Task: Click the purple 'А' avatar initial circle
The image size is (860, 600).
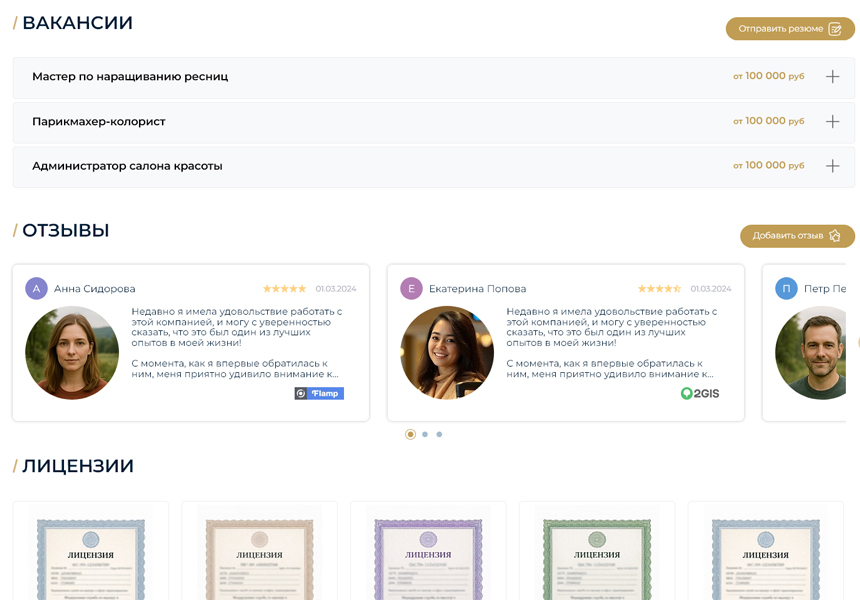Action: pos(37,287)
